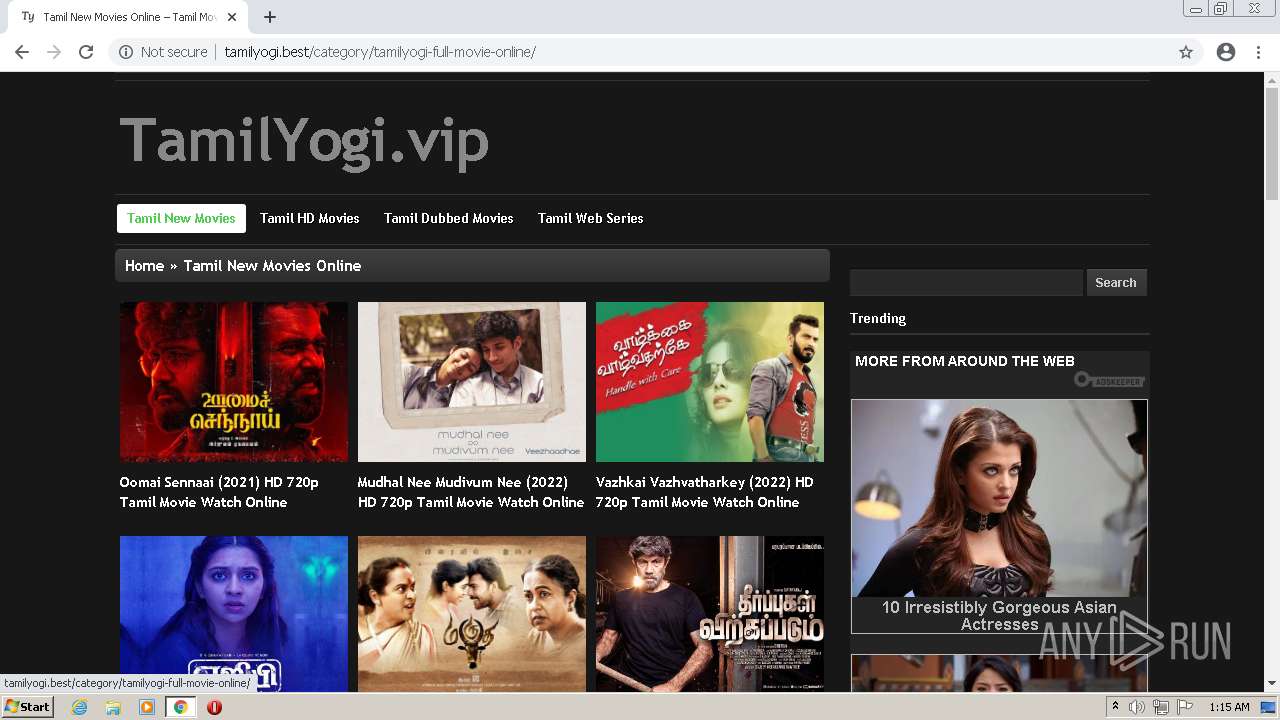Open Vazhkai Vazhvatharkey (2022) title link

coord(705,492)
